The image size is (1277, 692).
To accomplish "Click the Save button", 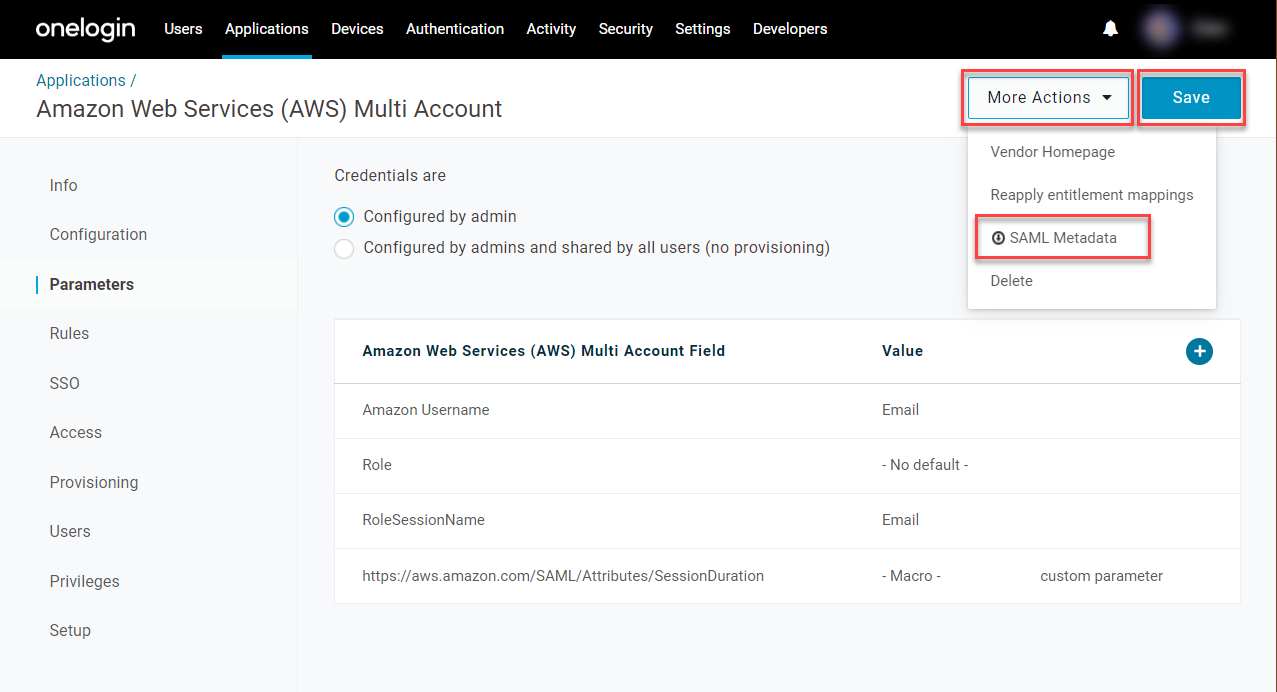I will (x=1191, y=98).
